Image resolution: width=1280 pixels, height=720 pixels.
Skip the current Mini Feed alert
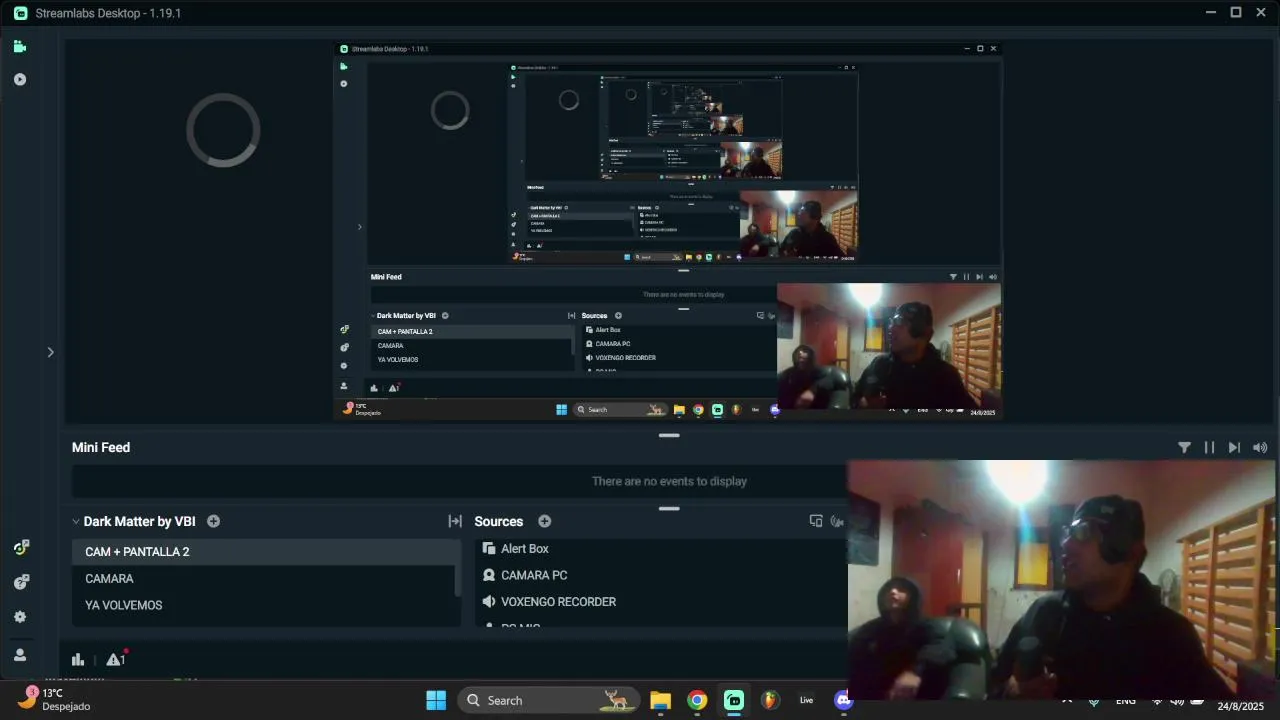coord(1234,448)
